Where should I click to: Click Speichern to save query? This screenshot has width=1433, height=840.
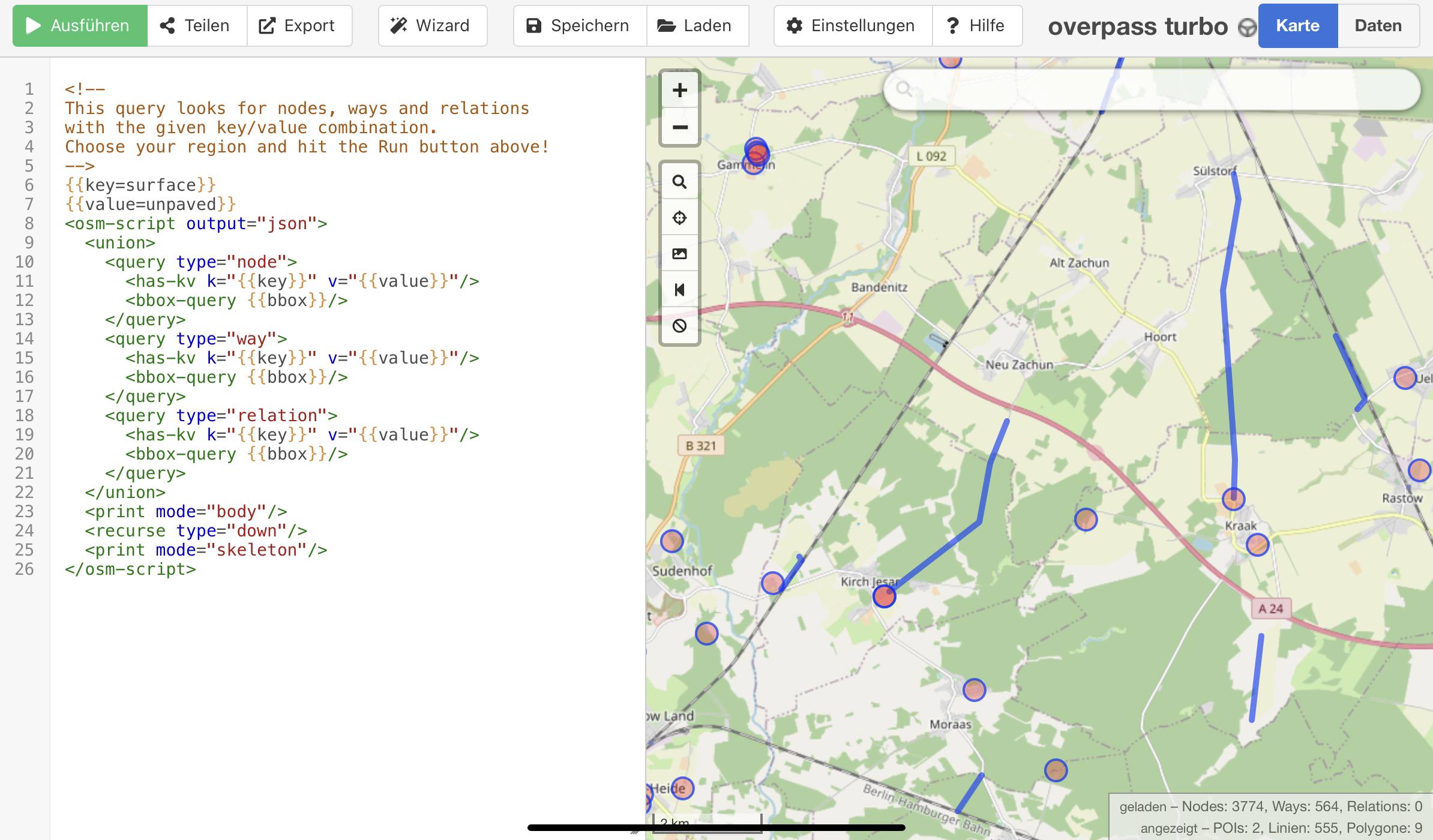[579, 26]
